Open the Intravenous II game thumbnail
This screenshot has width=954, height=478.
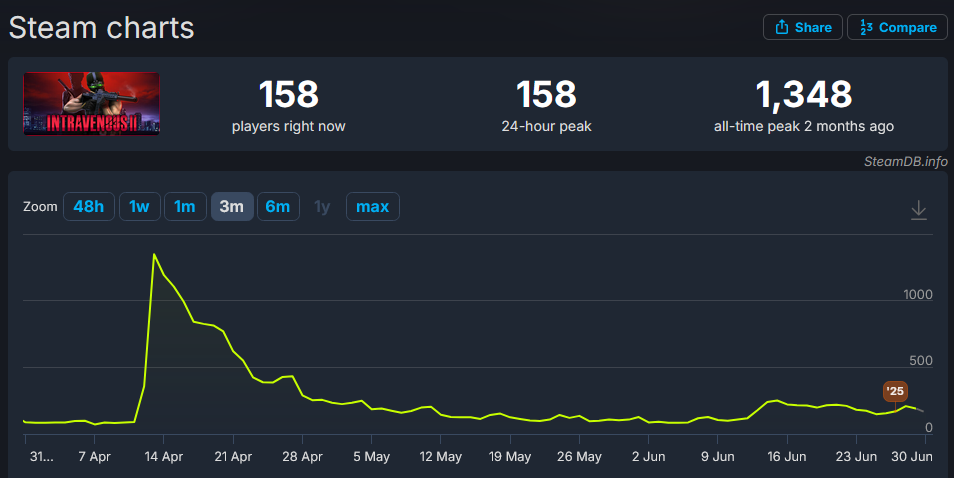pos(91,103)
